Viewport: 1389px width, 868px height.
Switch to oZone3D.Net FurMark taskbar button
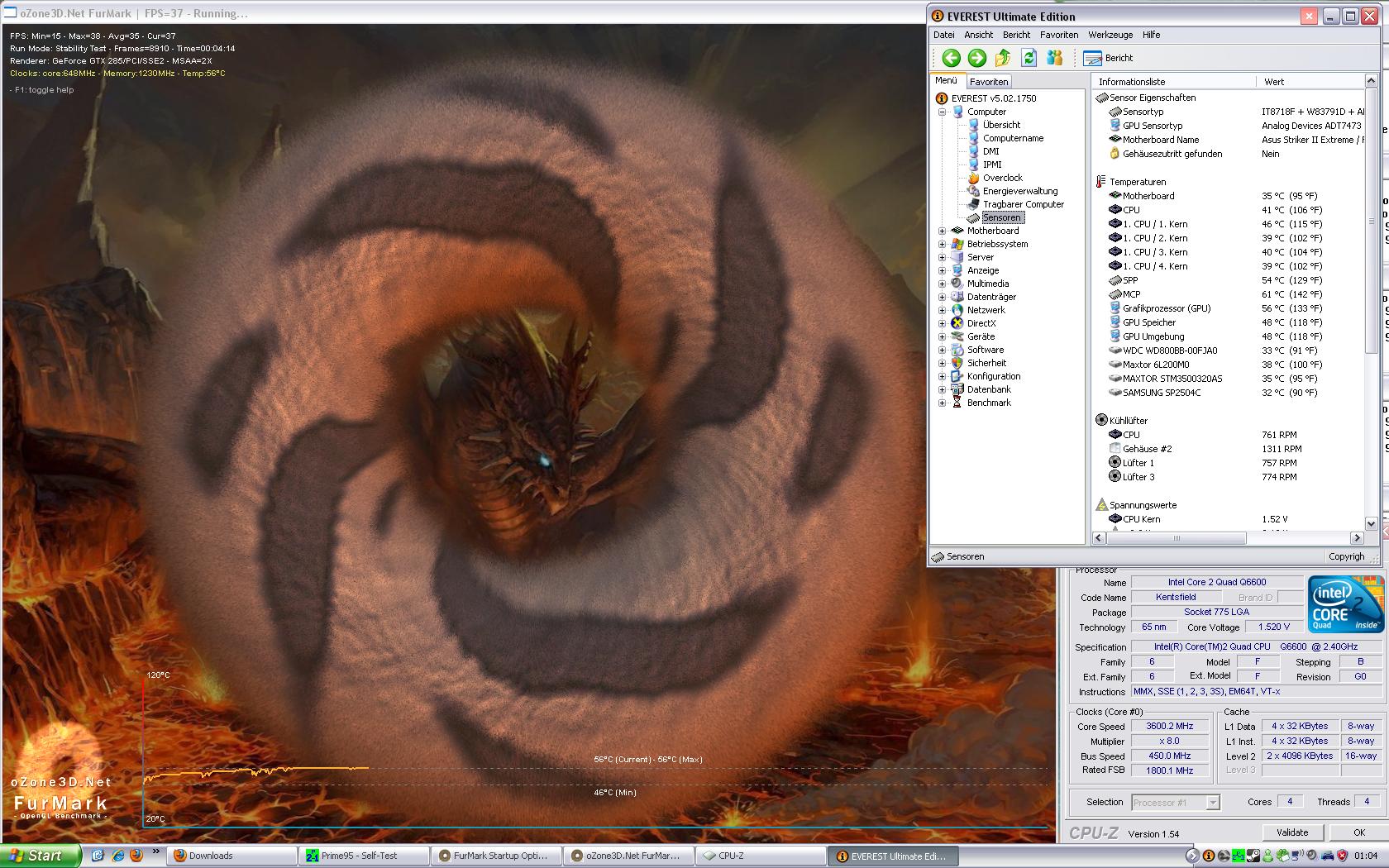click(x=629, y=856)
